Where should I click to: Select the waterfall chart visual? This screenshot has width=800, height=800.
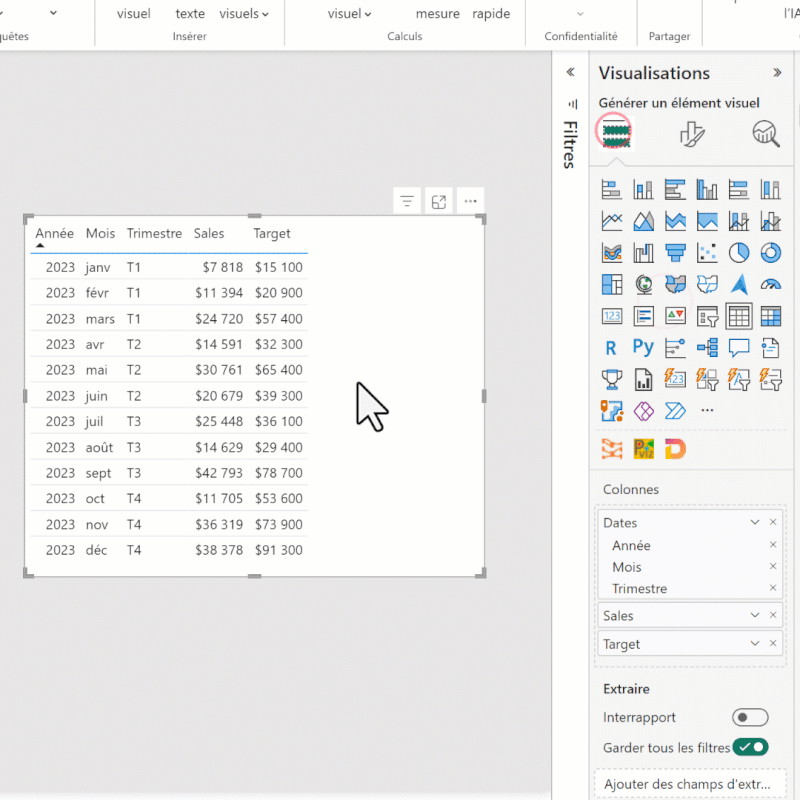[643, 253]
